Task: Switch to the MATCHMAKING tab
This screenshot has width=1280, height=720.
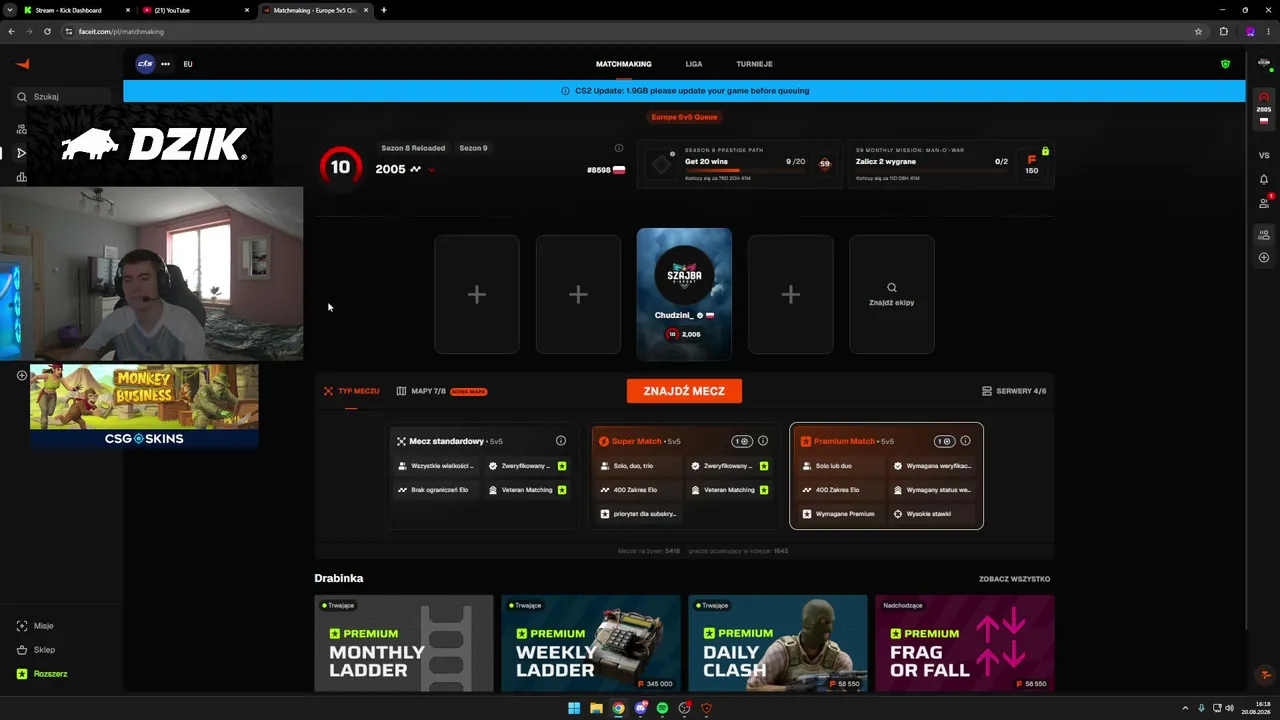Action: pos(624,64)
